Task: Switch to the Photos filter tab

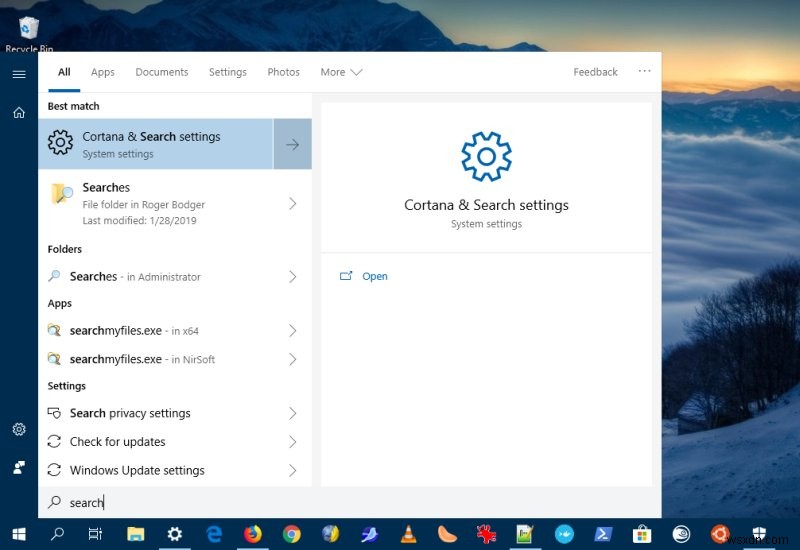Action: point(284,72)
